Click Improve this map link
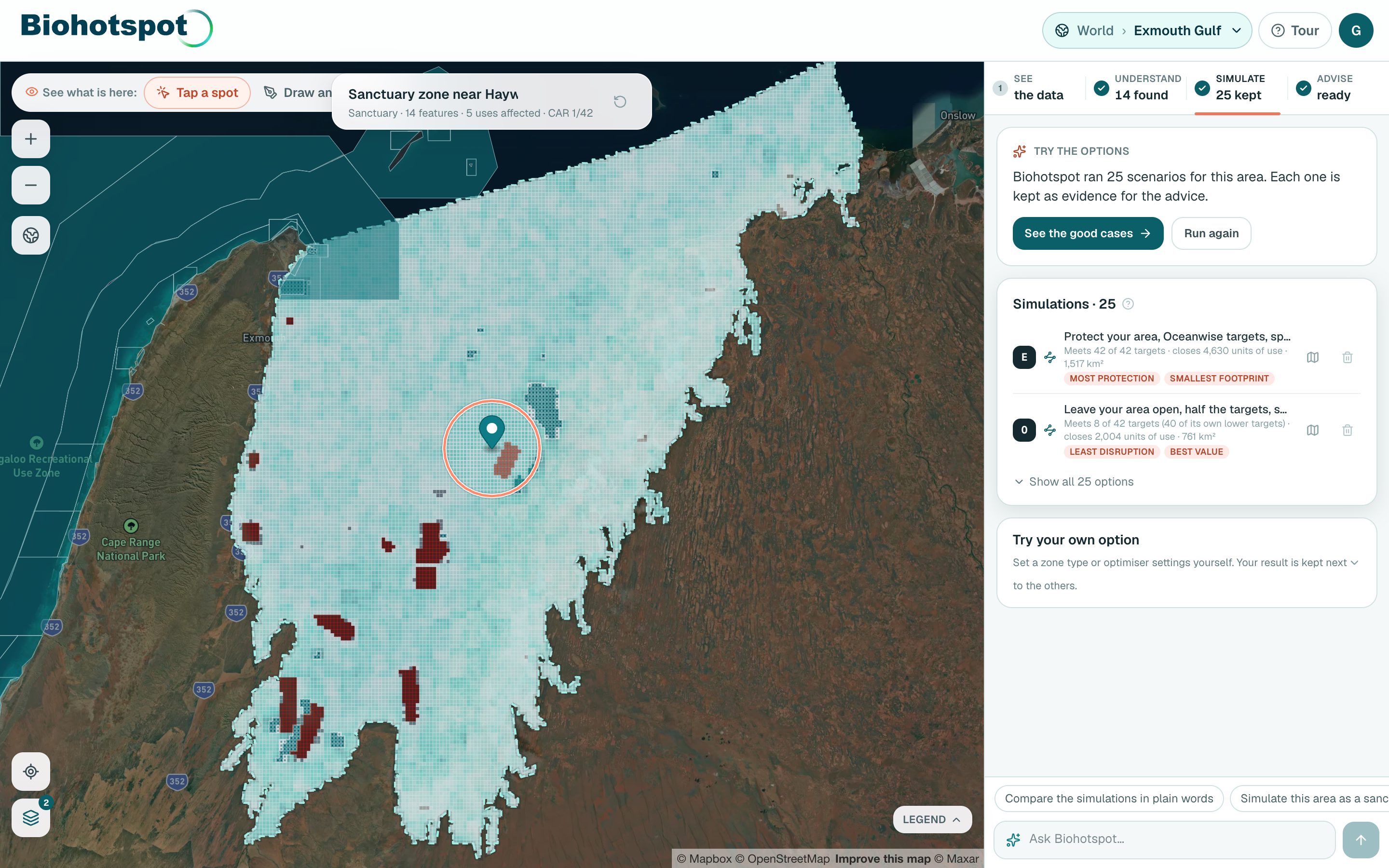Screen dimensions: 1389x868 [883, 859]
